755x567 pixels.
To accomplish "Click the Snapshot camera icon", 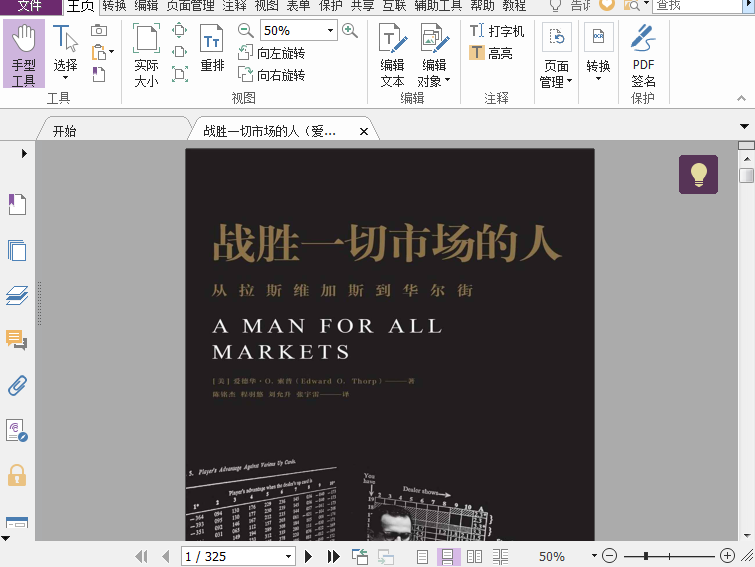I will point(99,30).
